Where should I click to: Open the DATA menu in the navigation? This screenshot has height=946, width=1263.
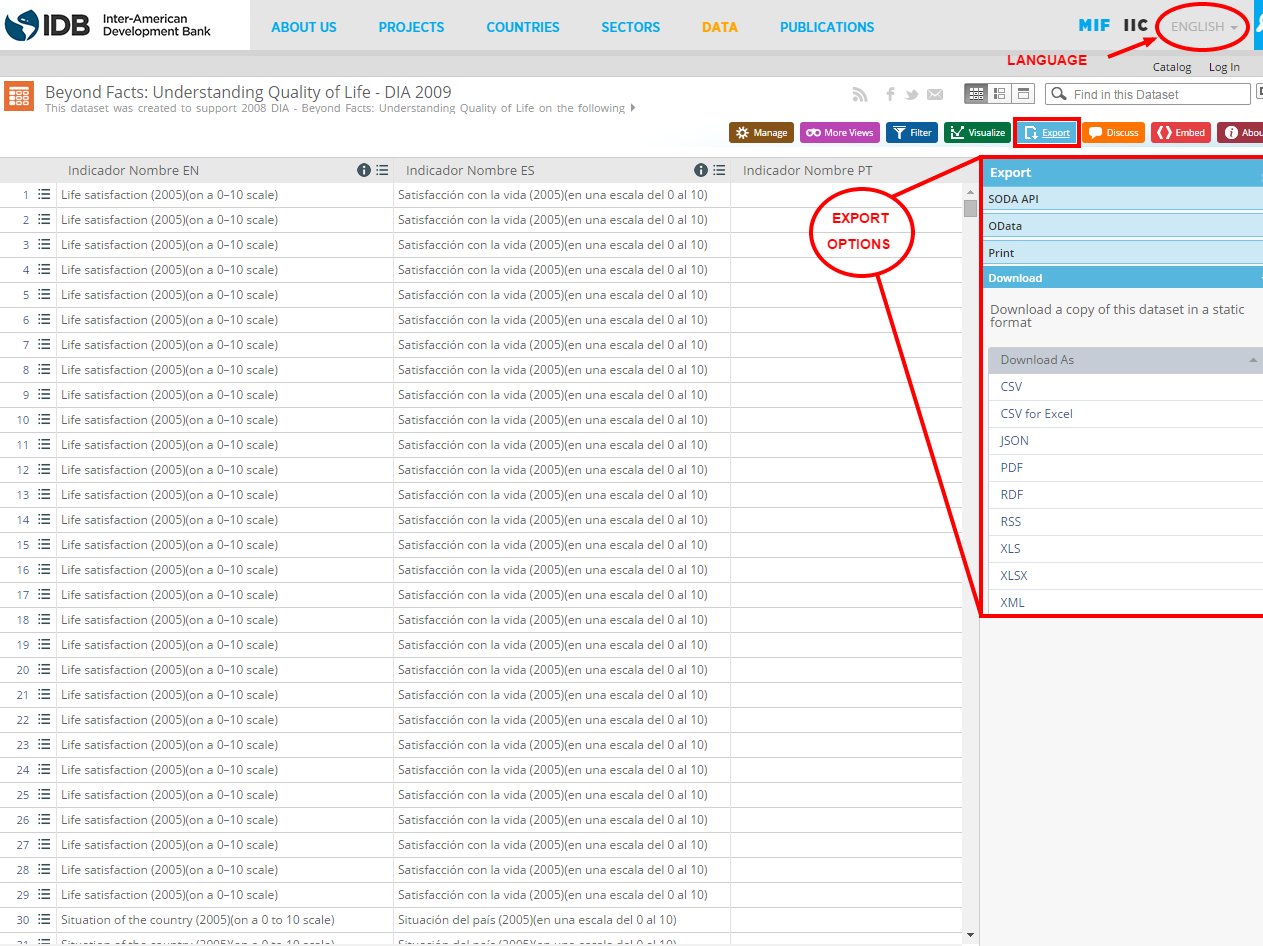(x=719, y=27)
